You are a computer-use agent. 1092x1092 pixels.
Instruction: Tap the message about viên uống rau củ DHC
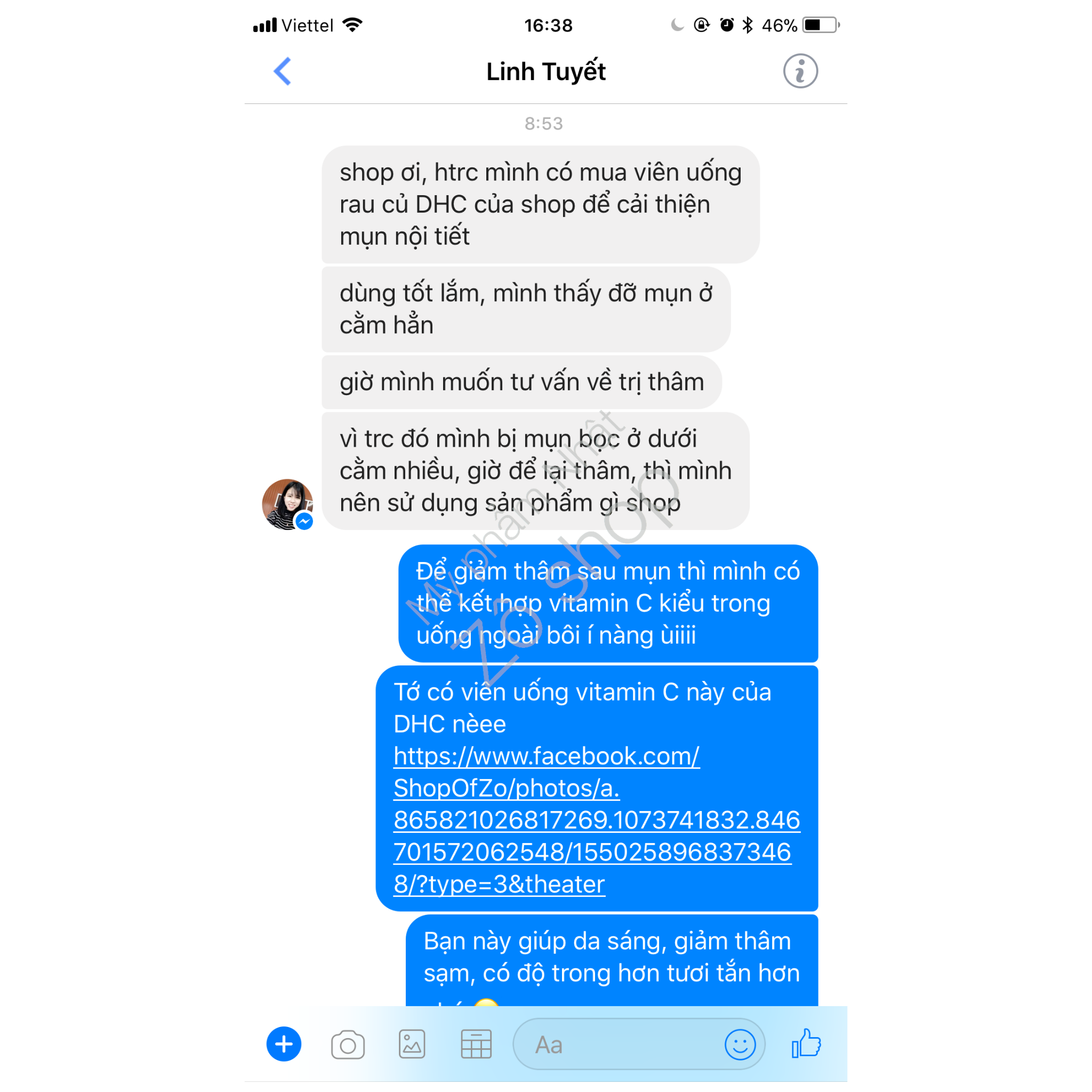point(540,205)
